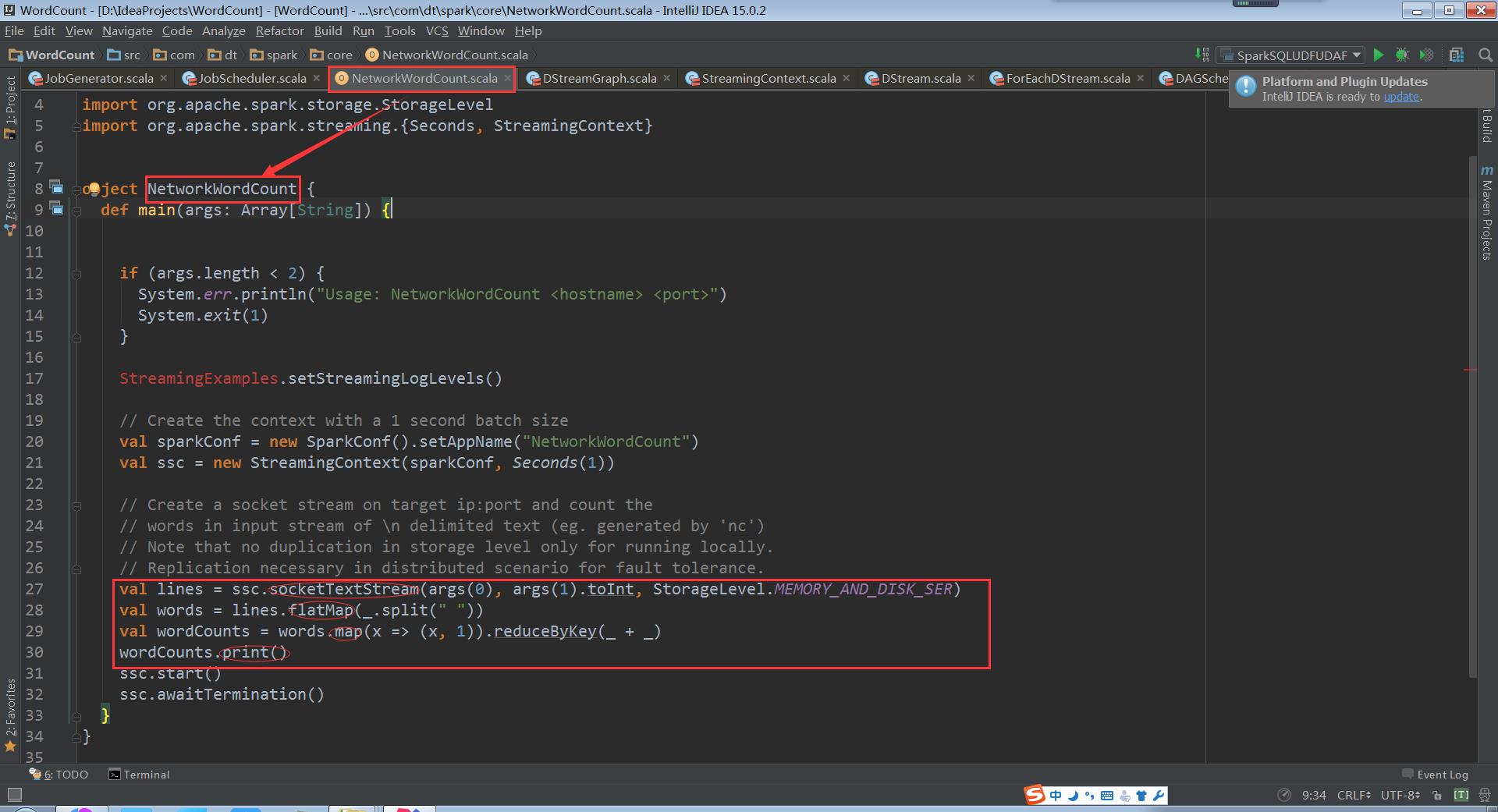Screen dimensions: 1498x812
Task: Click the Platform and Plugin Updates info icon
Action: 1246,87
